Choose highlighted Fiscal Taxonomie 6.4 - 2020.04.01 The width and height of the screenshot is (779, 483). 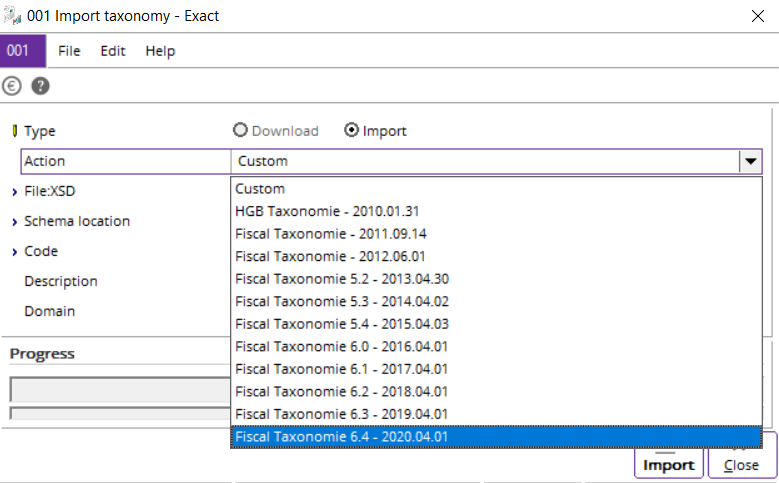pyautogui.click(x=496, y=437)
